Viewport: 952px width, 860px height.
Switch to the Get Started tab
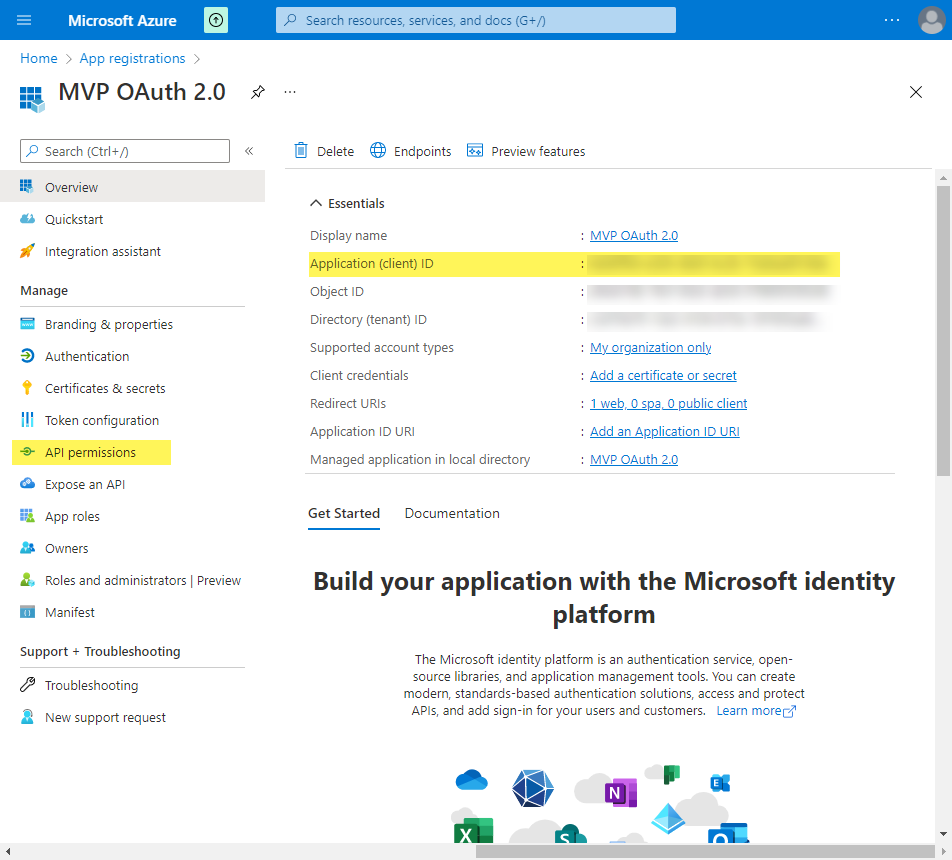point(344,514)
